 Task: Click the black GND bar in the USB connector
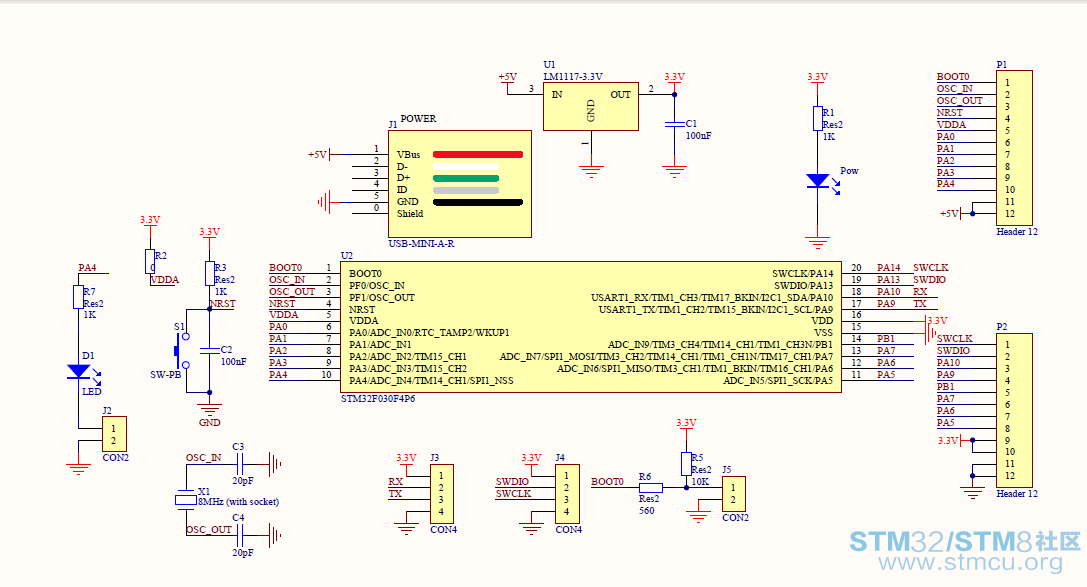tap(478, 202)
